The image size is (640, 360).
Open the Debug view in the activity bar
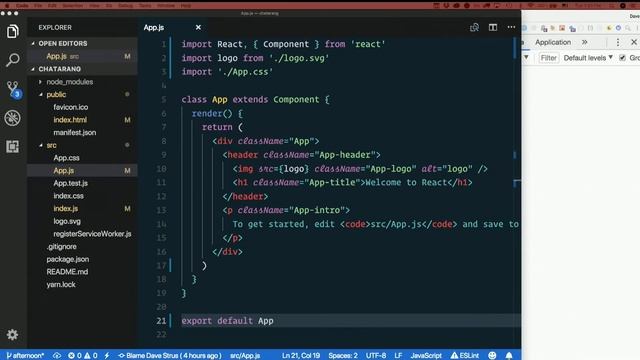(13, 118)
